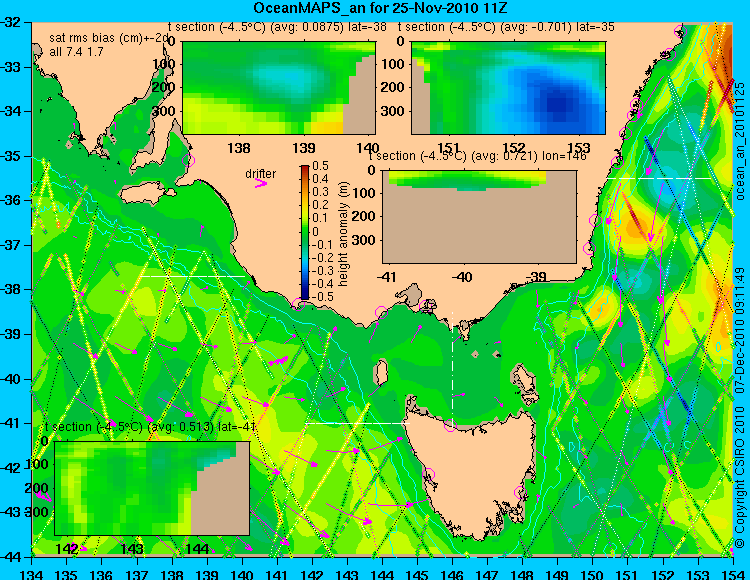This screenshot has width=750, height=580.
Task: Click the 'drifter' legend label
Action: tap(261, 174)
